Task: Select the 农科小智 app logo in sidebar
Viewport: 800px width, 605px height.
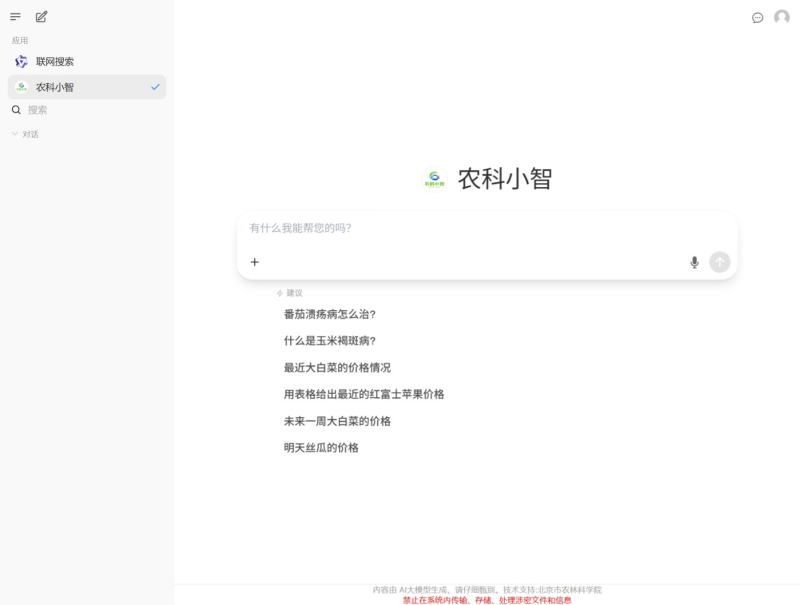Action: 21,87
